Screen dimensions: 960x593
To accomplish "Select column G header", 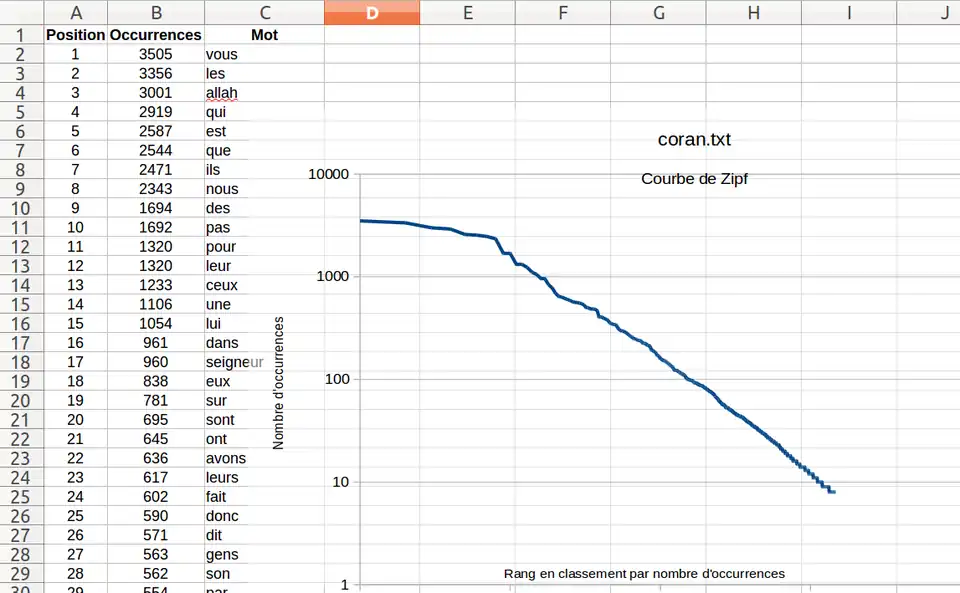I will [x=658, y=12].
